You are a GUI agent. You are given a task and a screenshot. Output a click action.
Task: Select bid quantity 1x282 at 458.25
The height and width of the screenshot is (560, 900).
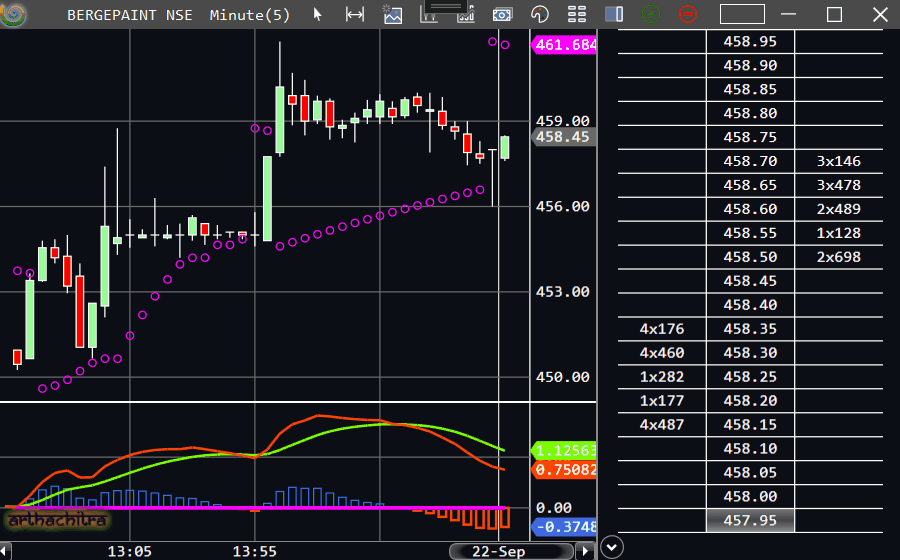pyautogui.click(x=662, y=377)
